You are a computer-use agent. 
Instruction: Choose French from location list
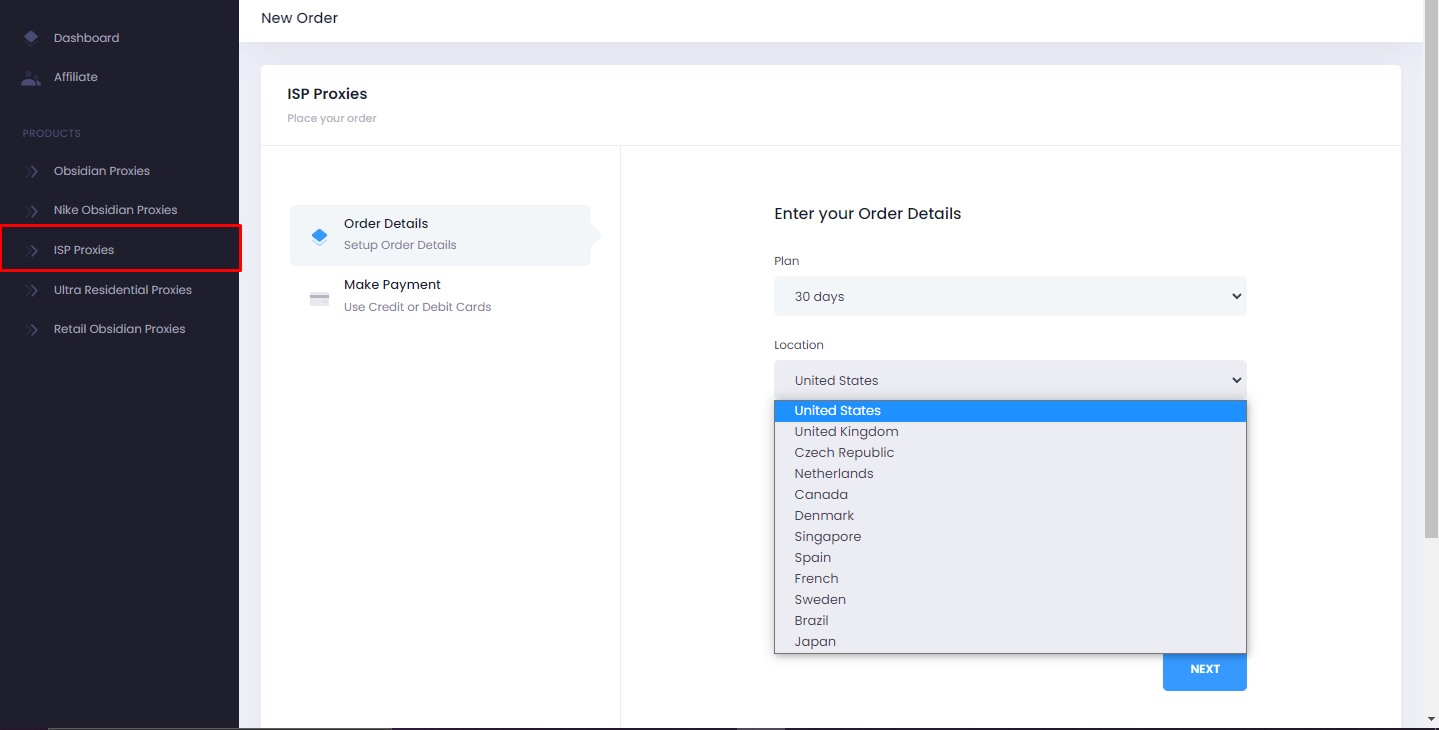click(x=1010, y=579)
